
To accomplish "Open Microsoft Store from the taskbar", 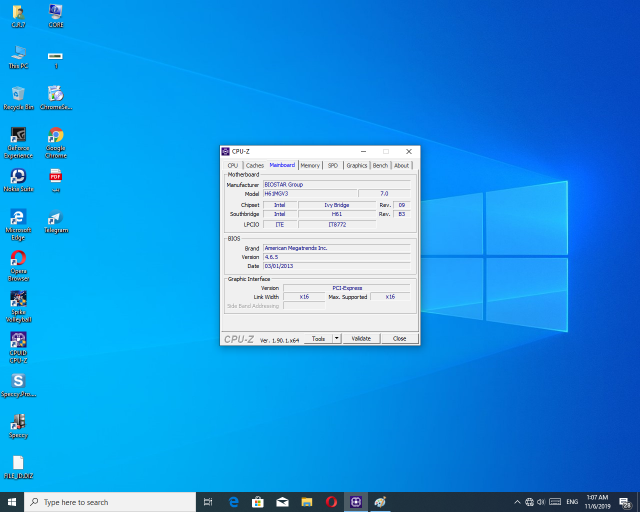I will click(x=257, y=502).
